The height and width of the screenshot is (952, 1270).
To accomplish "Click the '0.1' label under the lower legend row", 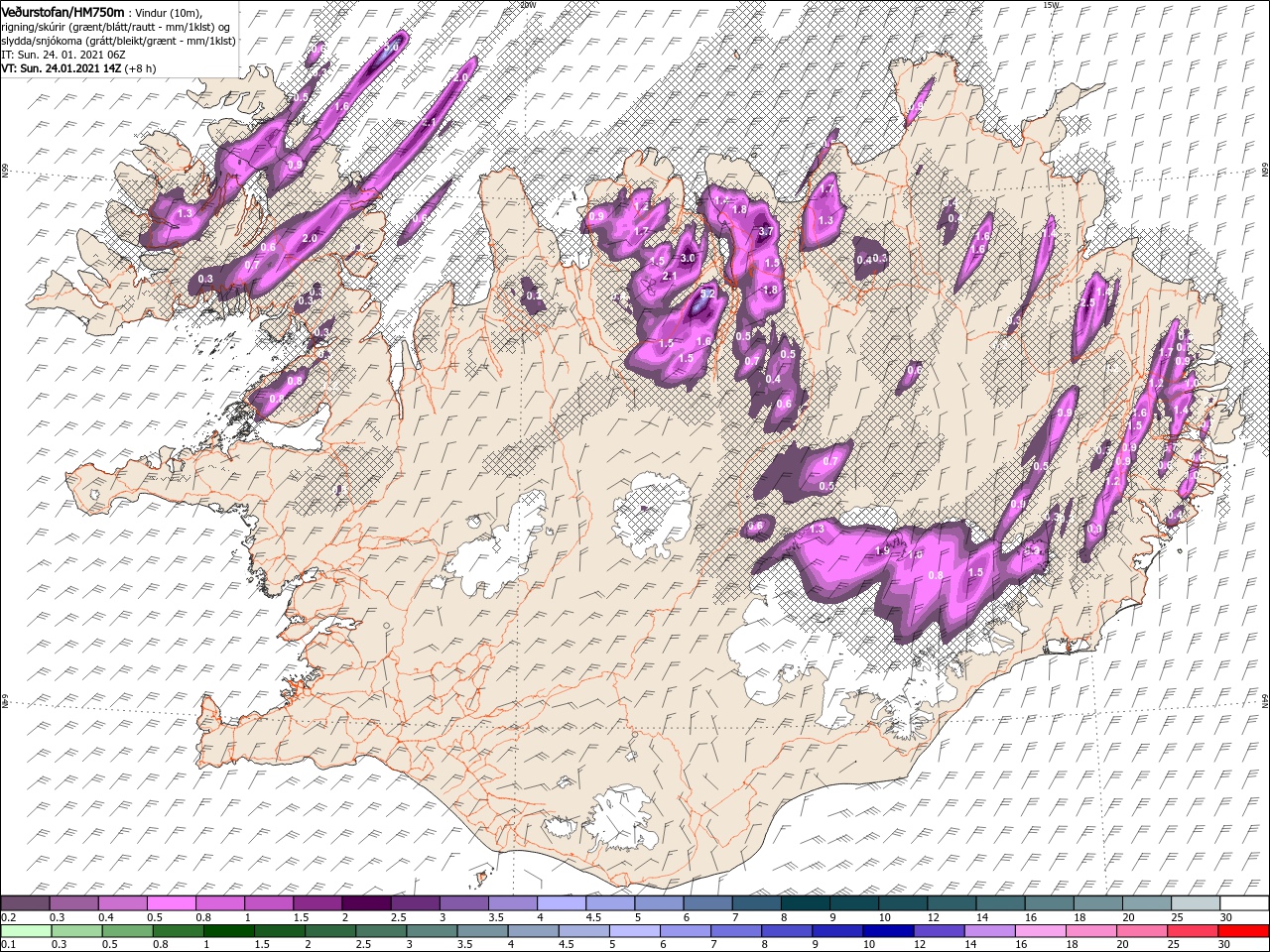I will [8, 945].
